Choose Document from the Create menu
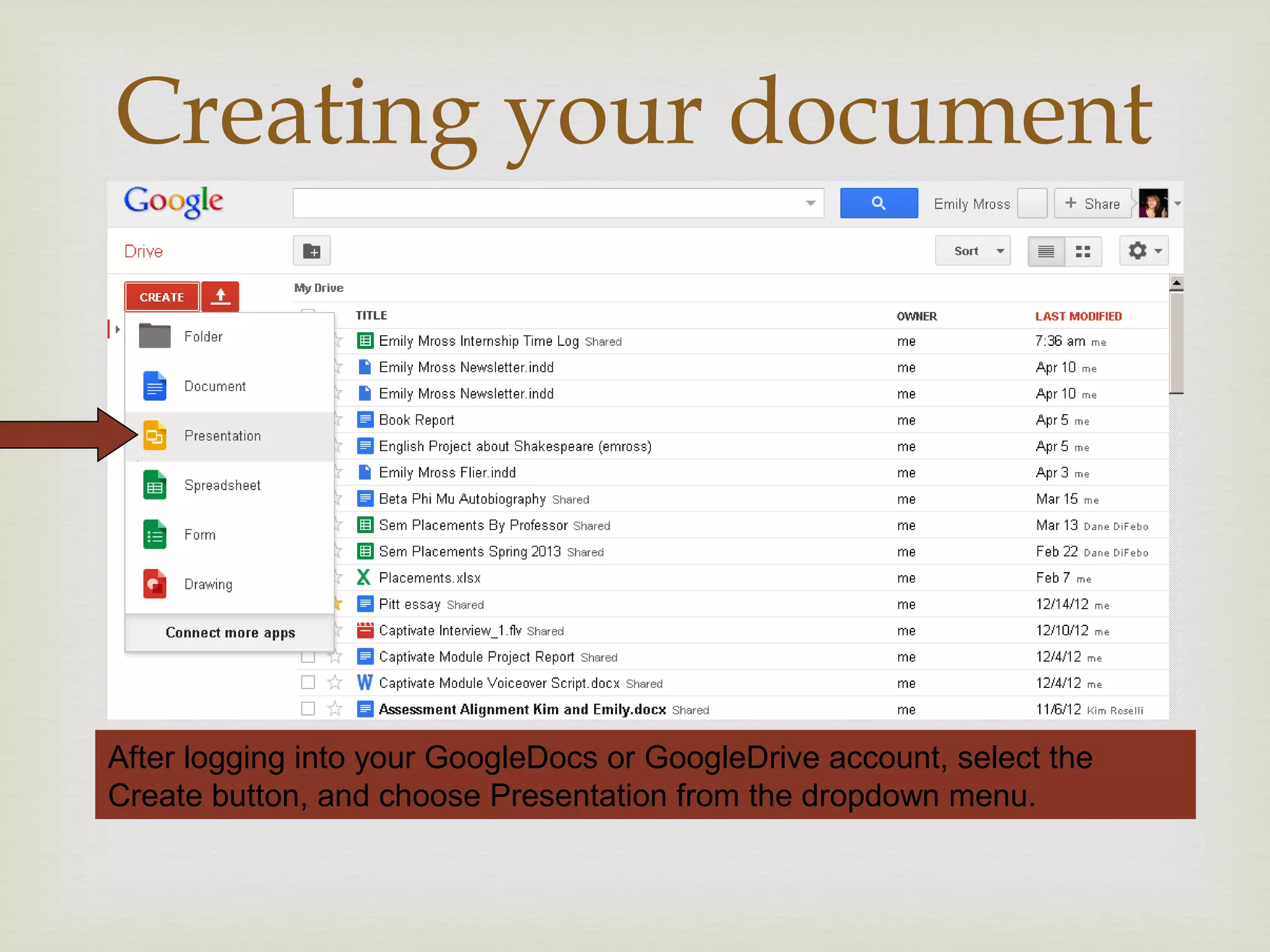Viewport: 1270px width, 952px height. pyautogui.click(x=229, y=386)
